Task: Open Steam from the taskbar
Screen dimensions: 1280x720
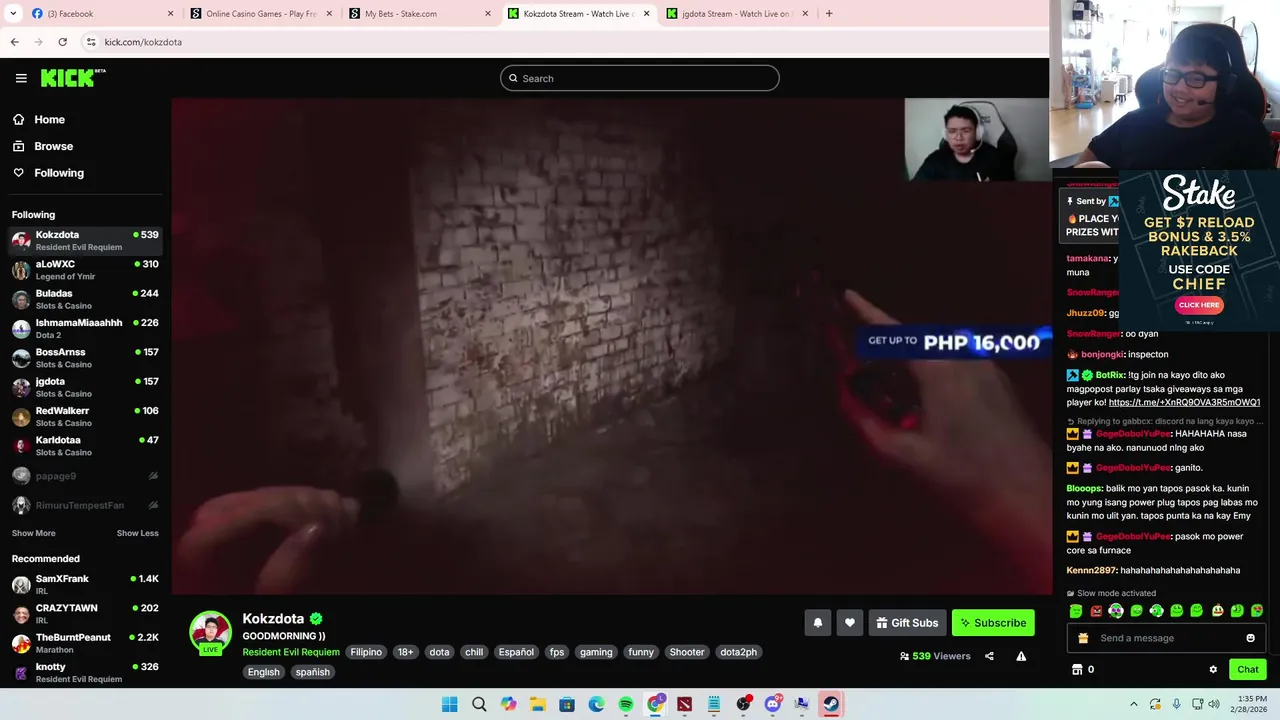Action: pyautogui.click(x=831, y=704)
